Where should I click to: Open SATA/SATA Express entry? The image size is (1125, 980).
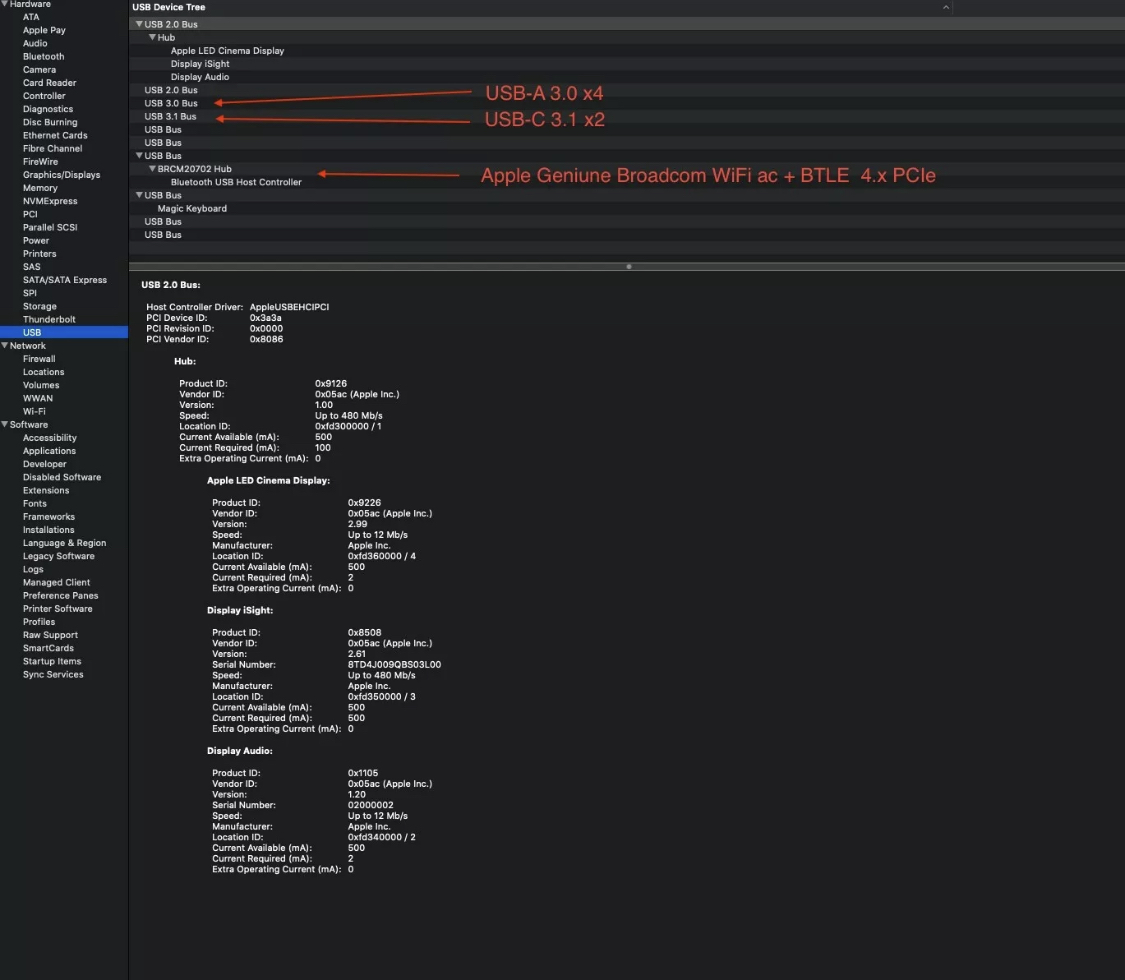tap(65, 280)
